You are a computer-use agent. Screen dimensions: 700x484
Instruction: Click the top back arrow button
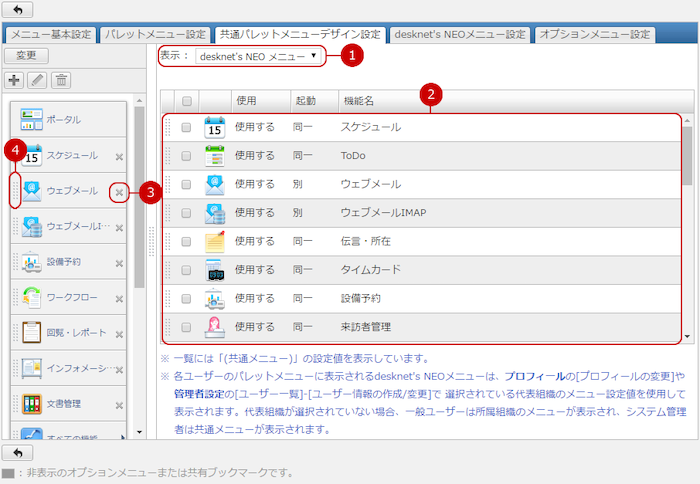pos(18,10)
